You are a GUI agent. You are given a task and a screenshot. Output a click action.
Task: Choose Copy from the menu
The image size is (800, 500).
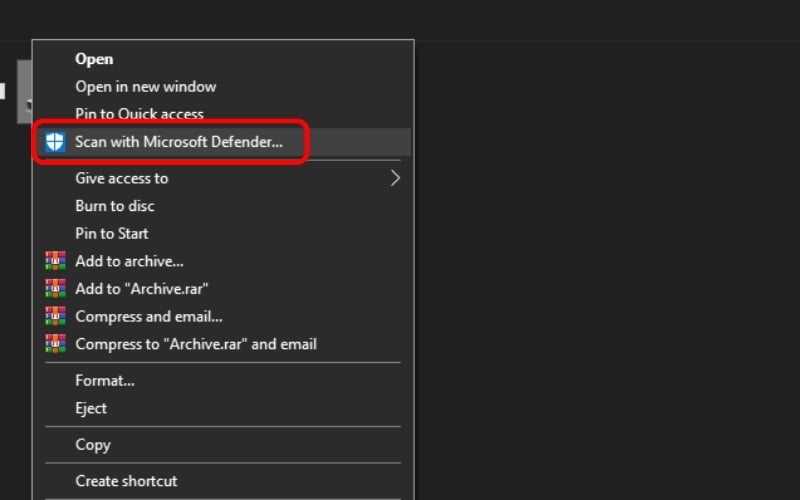click(x=223, y=444)
